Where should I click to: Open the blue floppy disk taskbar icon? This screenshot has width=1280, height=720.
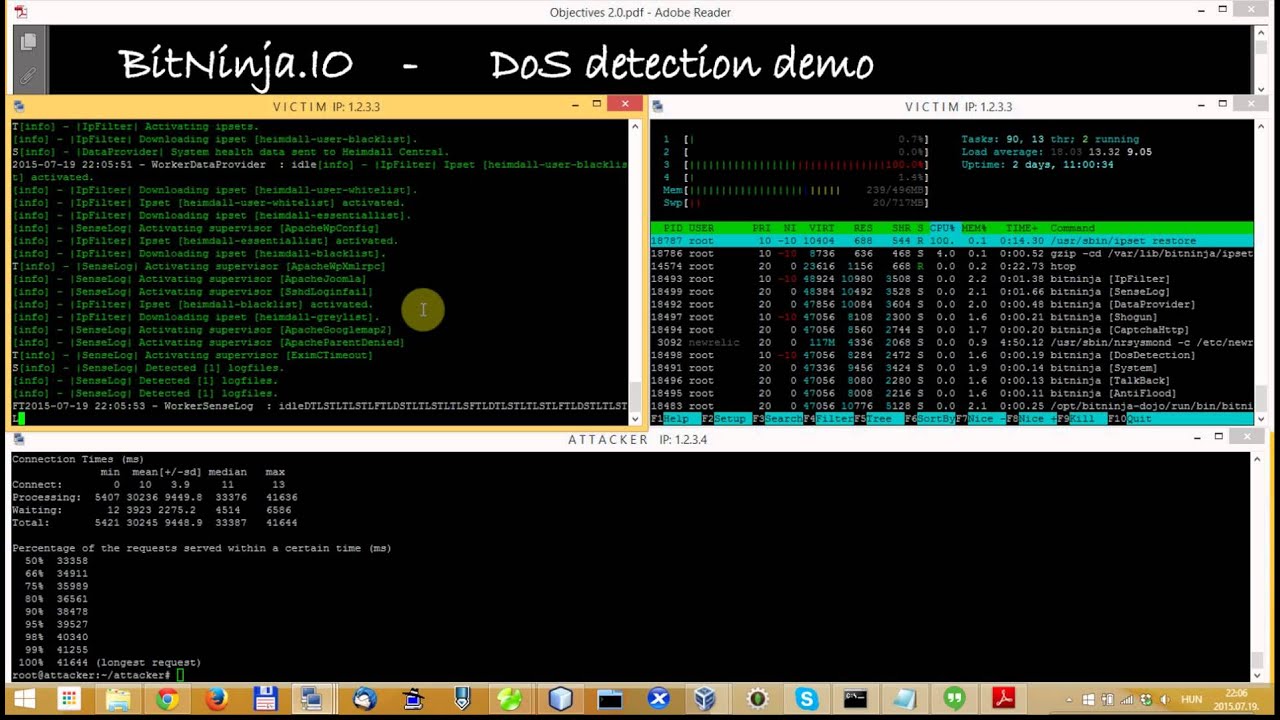point(265,699)
